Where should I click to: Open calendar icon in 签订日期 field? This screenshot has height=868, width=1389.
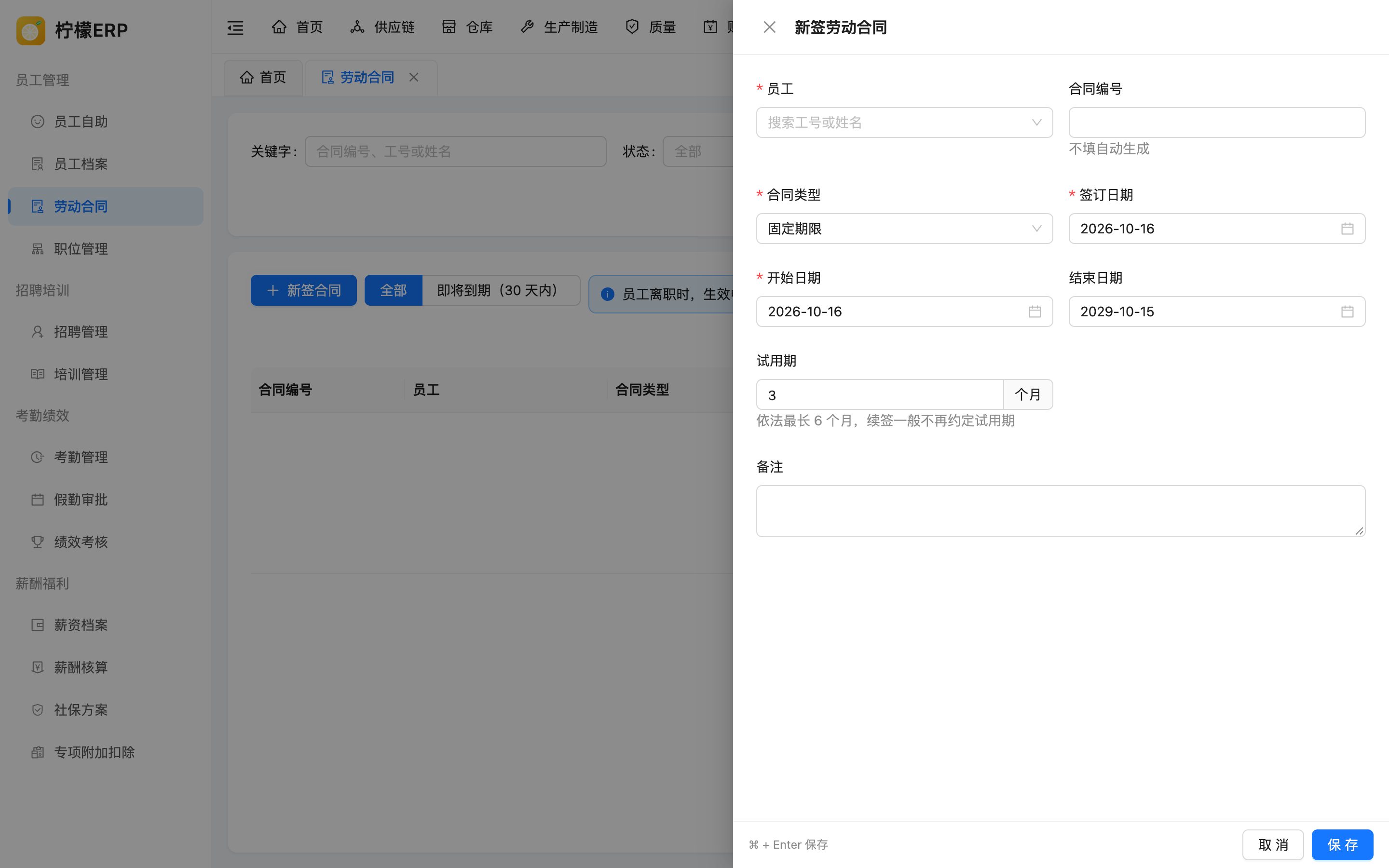coord(1347,229)
